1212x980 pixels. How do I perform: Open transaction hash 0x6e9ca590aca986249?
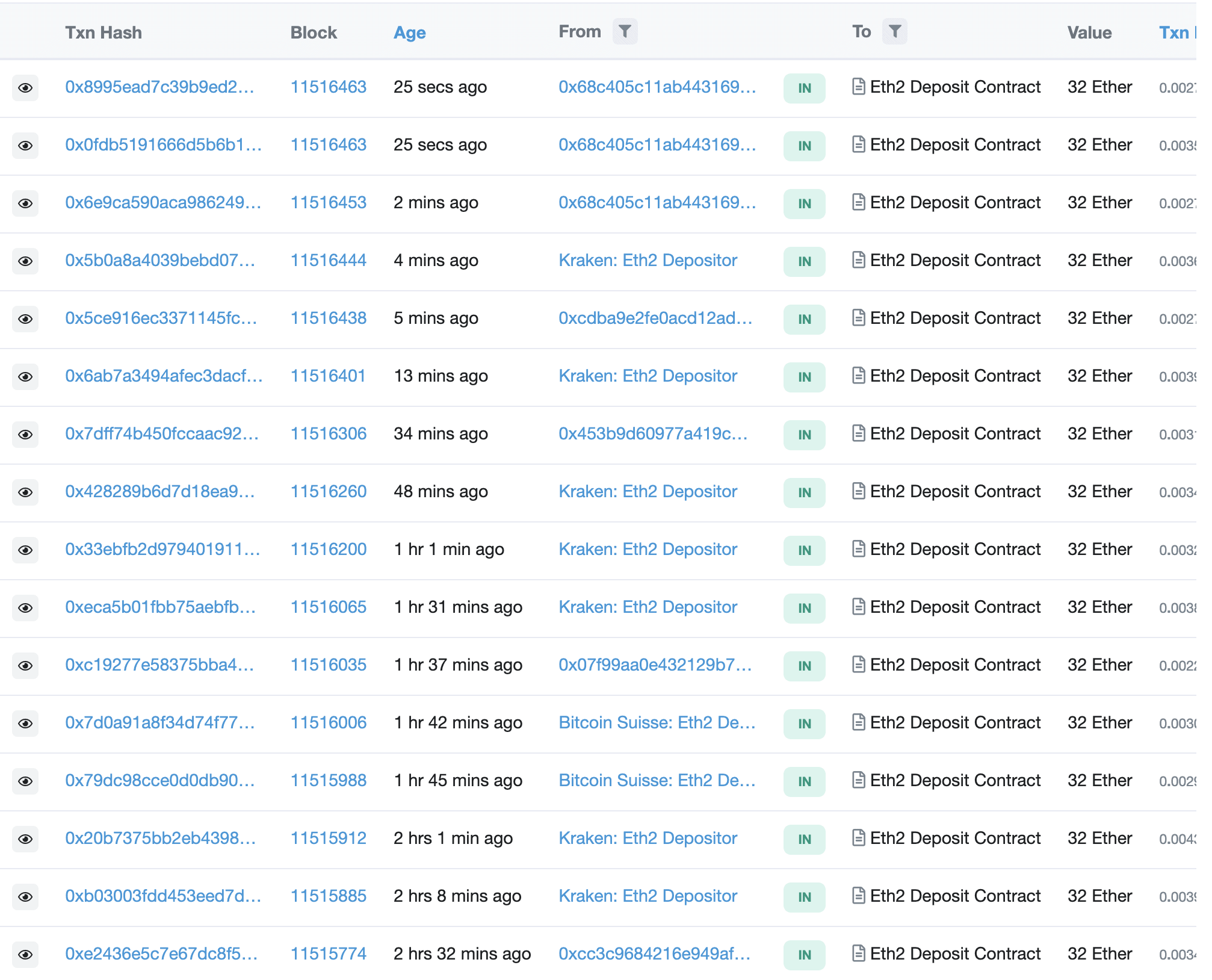(x=163, y=203)
